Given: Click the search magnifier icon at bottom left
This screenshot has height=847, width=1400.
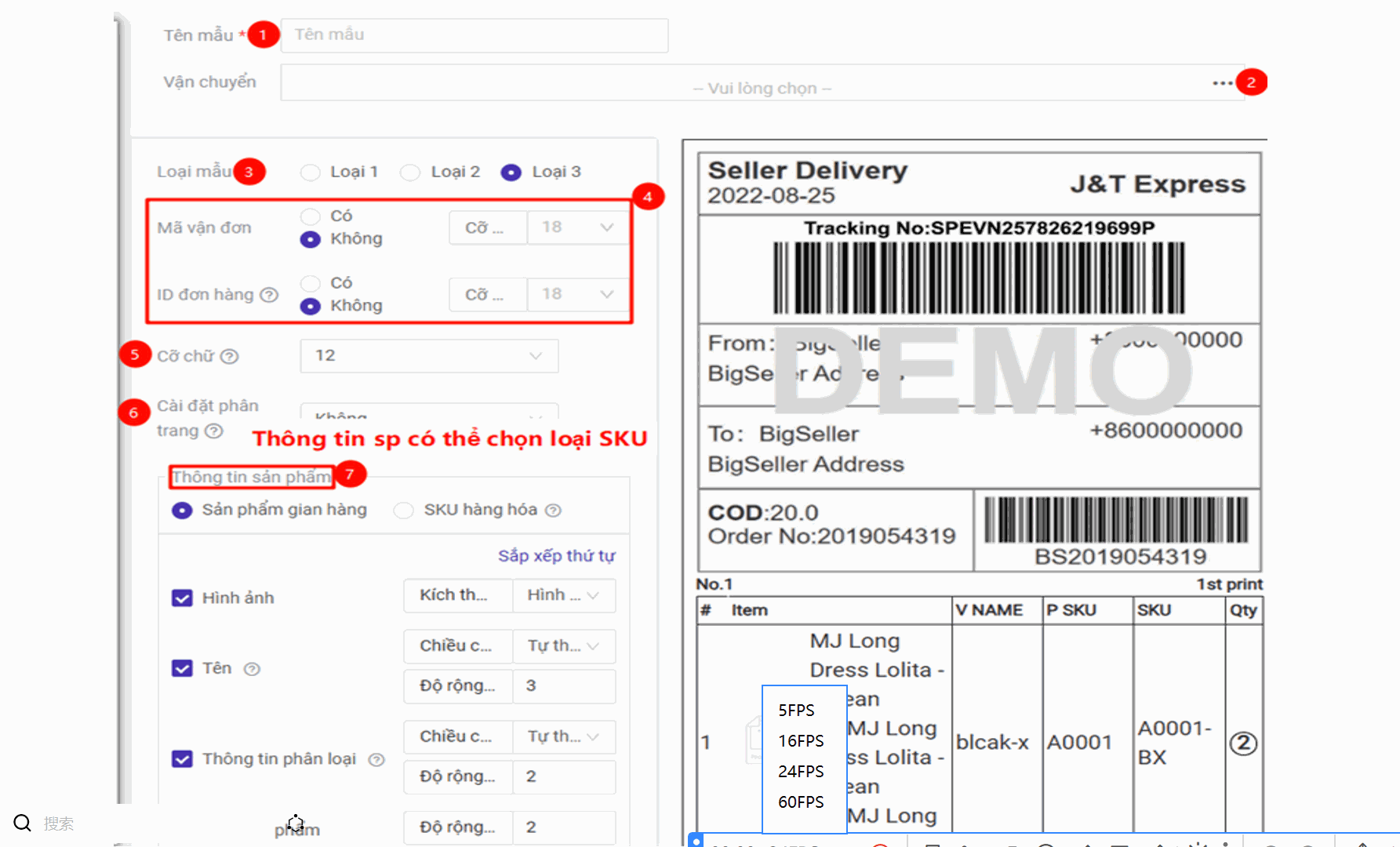Looking at the screenshot, I should tap(22, 823).
